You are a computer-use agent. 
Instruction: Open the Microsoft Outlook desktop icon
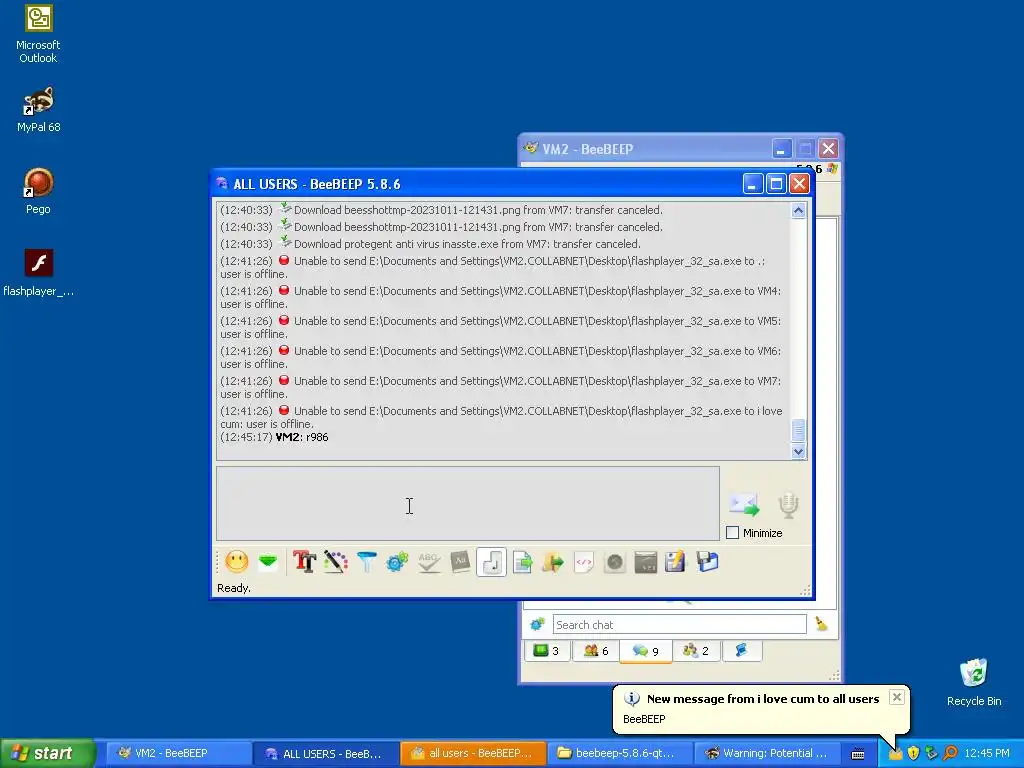point(38,34)
